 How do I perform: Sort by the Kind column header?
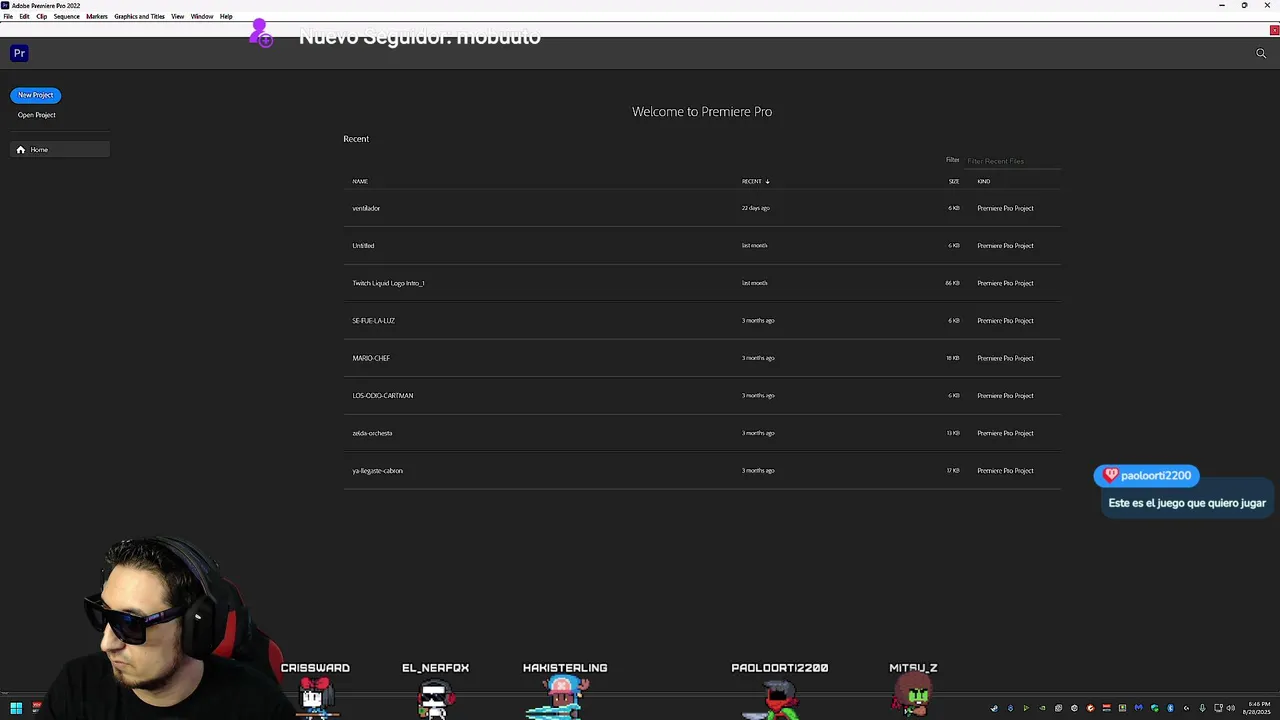click(x=984, y=182)
